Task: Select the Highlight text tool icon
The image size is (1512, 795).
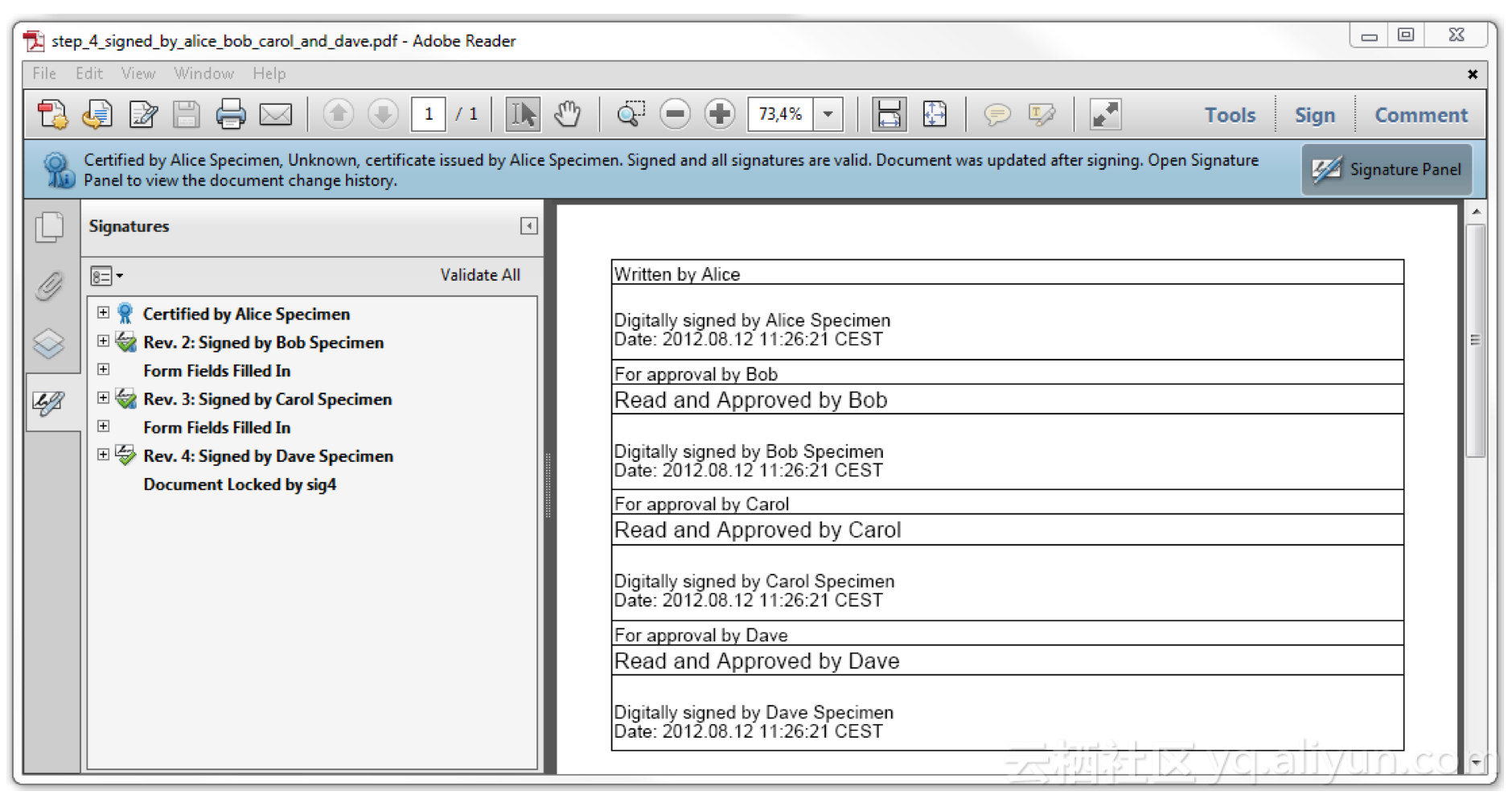Action: (x=1042, y=114)
